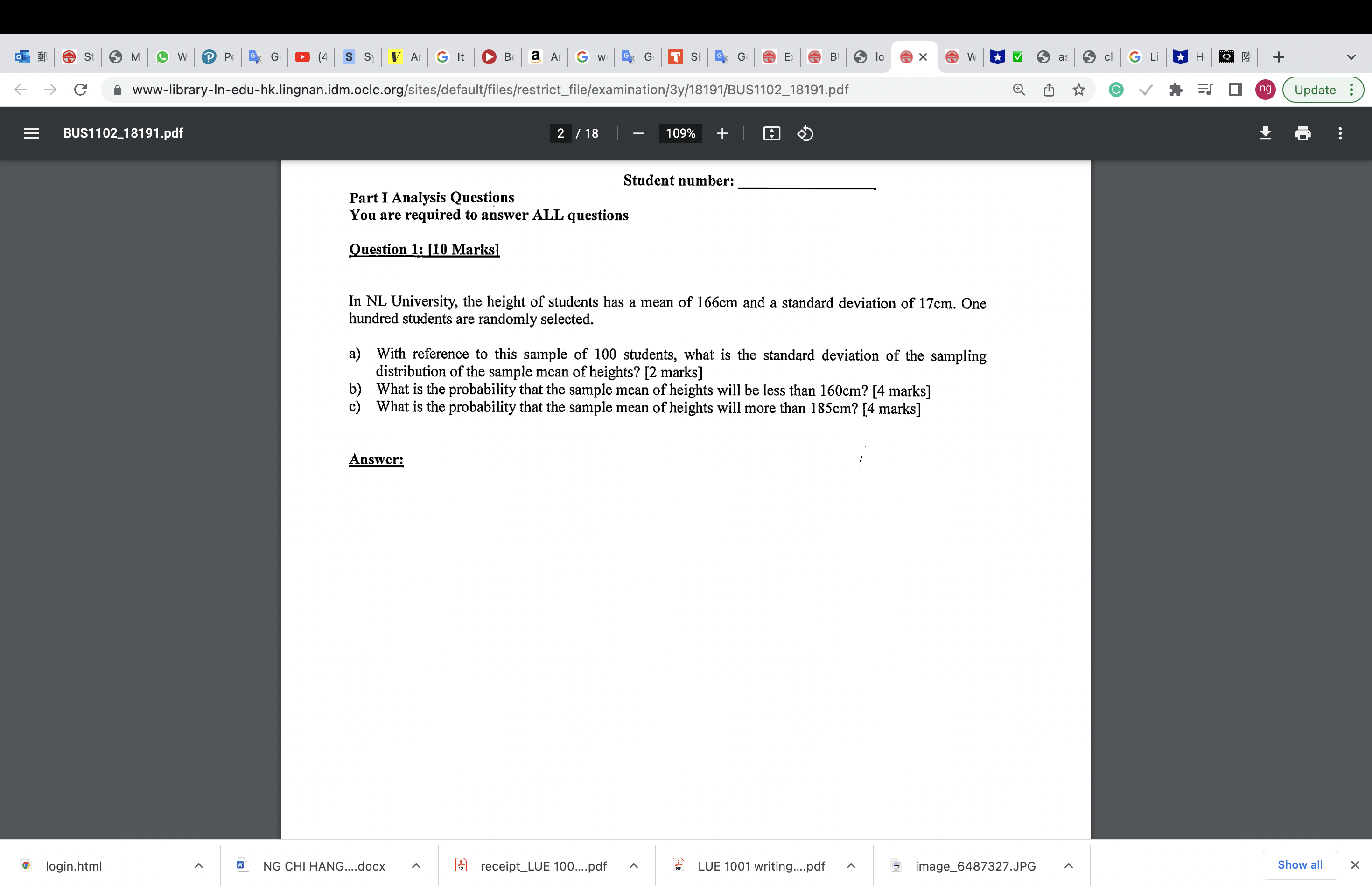This screenshot has height=892, width=1372.
Task: Enable the Grammarly extension popup
Action: point(1116,89)
